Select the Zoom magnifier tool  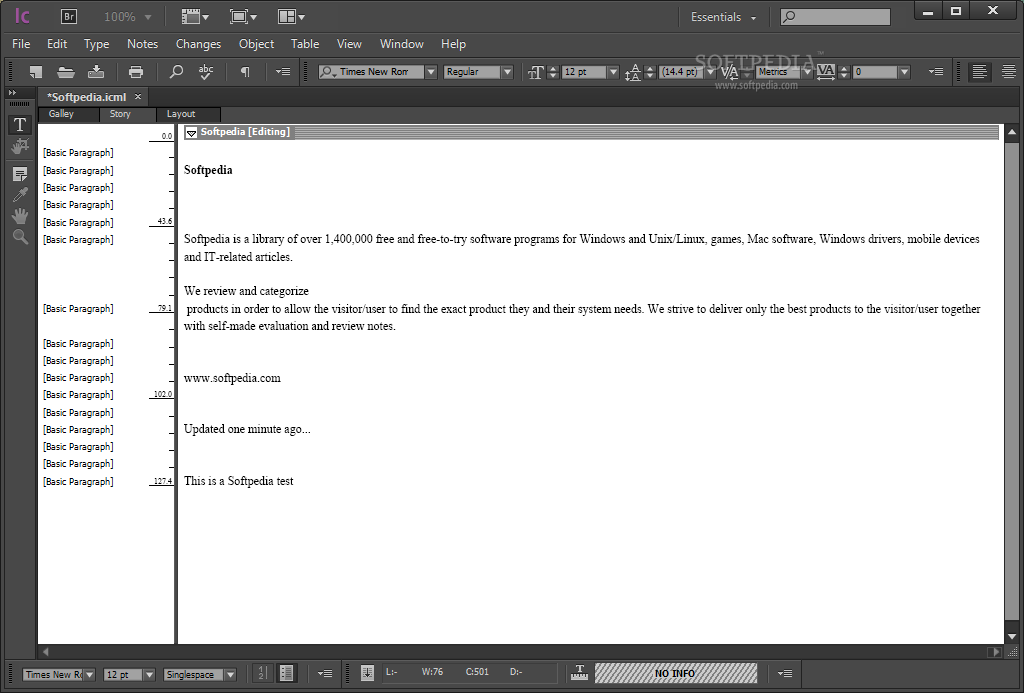[x=19, y=237]
